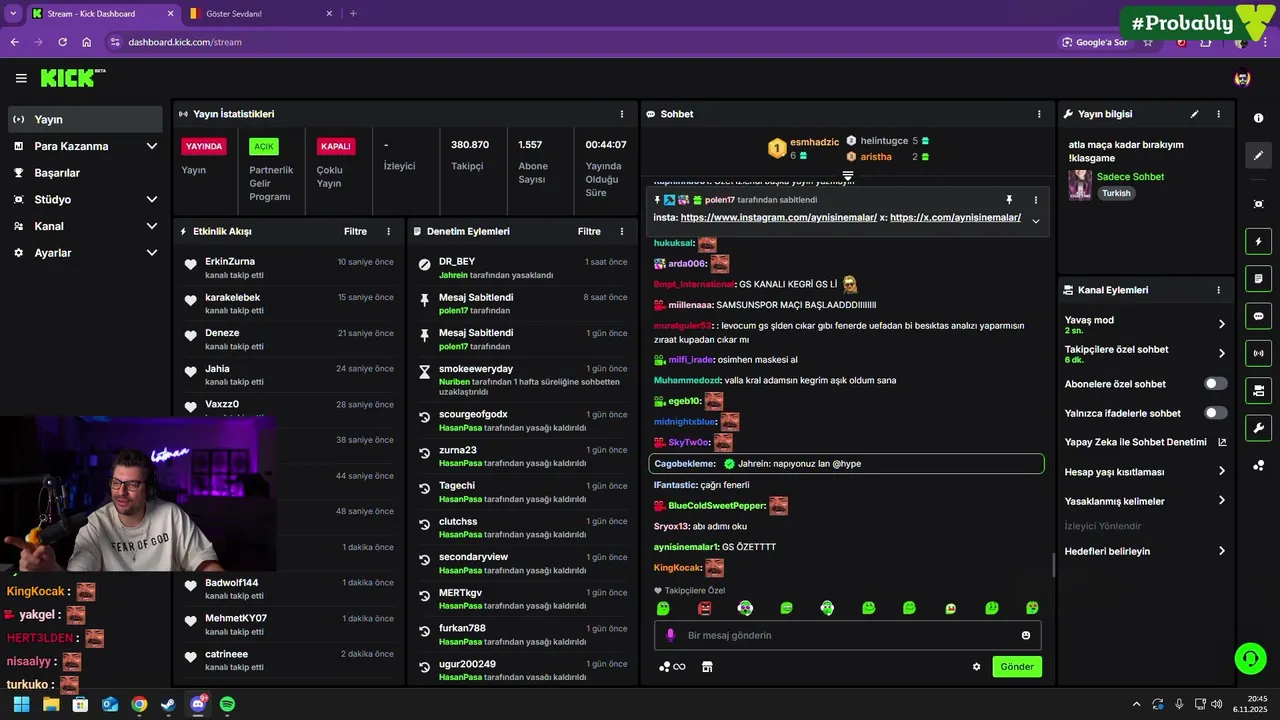1280x720 pixels.
Task: Click the AÇIK partner program badge
Action: (264, 146)
